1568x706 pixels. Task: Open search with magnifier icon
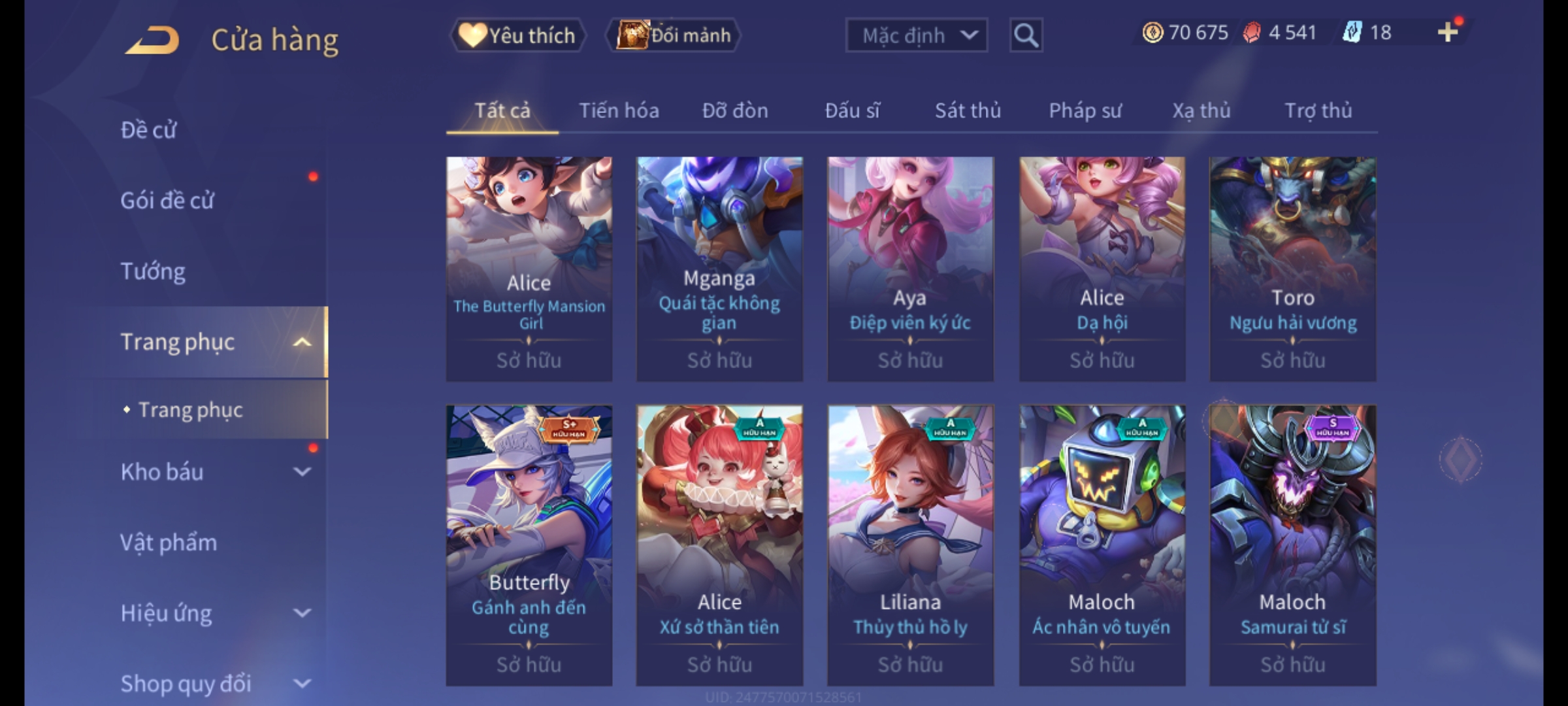pyautogui.click(x=1026, y=35)
